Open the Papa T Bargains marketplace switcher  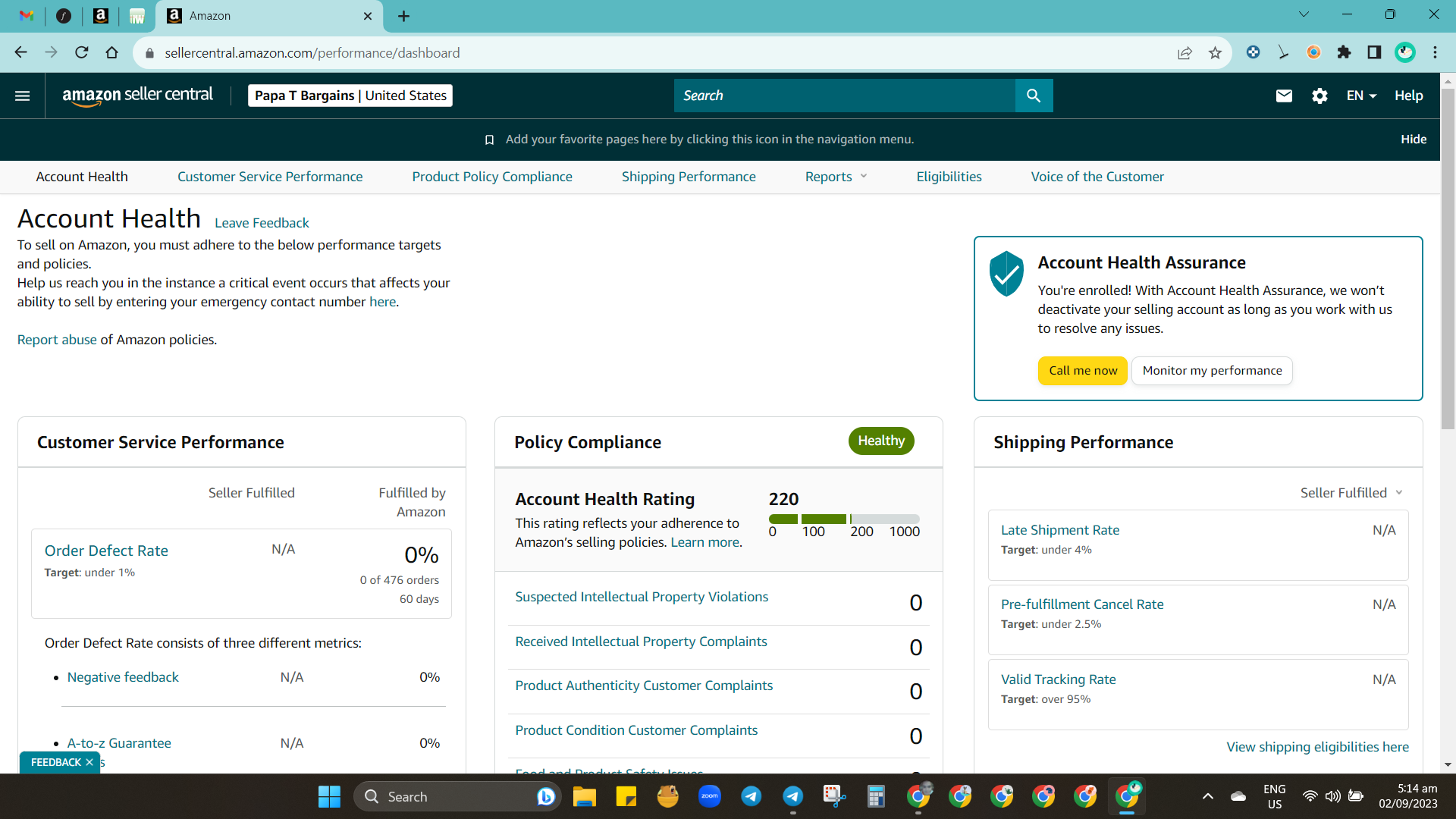pyautogui.click(x=350, y=96)
